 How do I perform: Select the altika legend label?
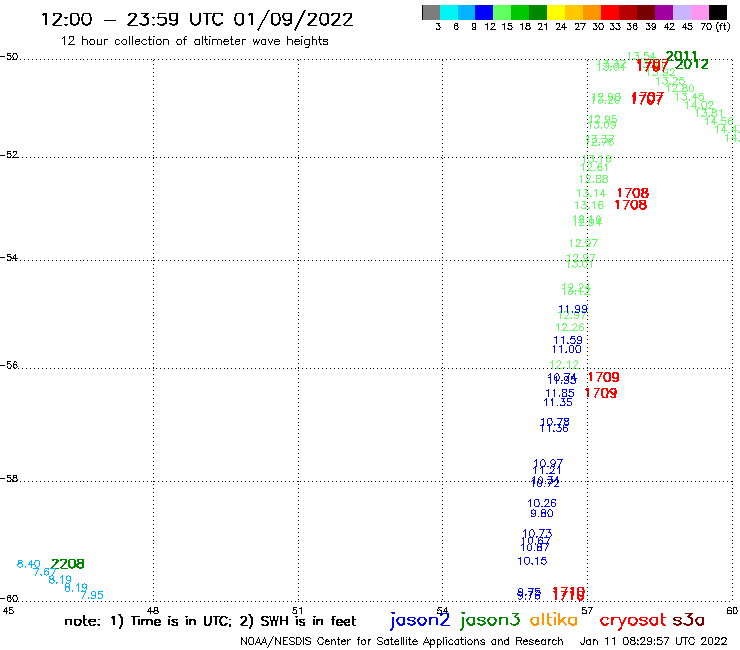coord(554,619)
